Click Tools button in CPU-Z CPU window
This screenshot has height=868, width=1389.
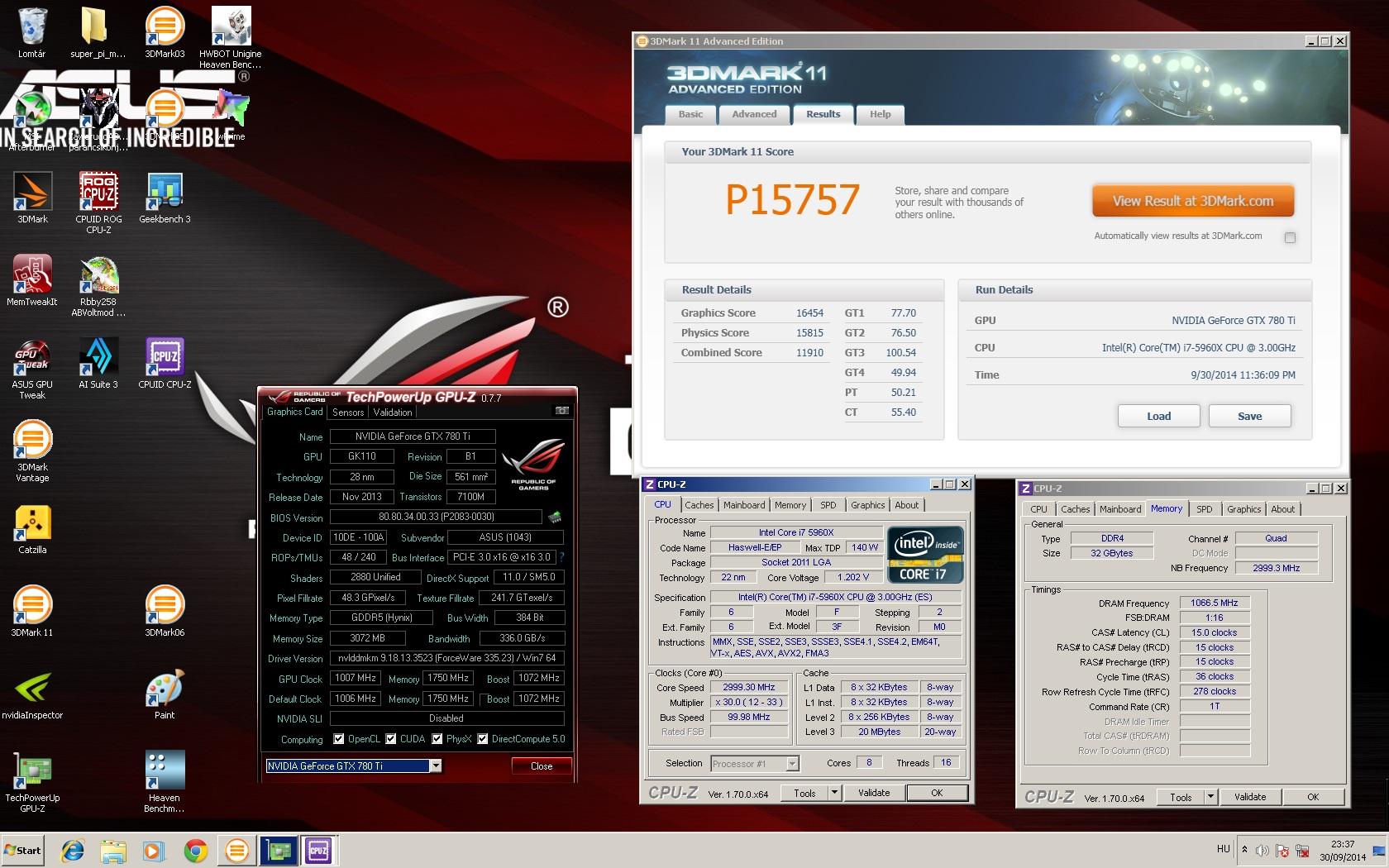coord(804,793)
